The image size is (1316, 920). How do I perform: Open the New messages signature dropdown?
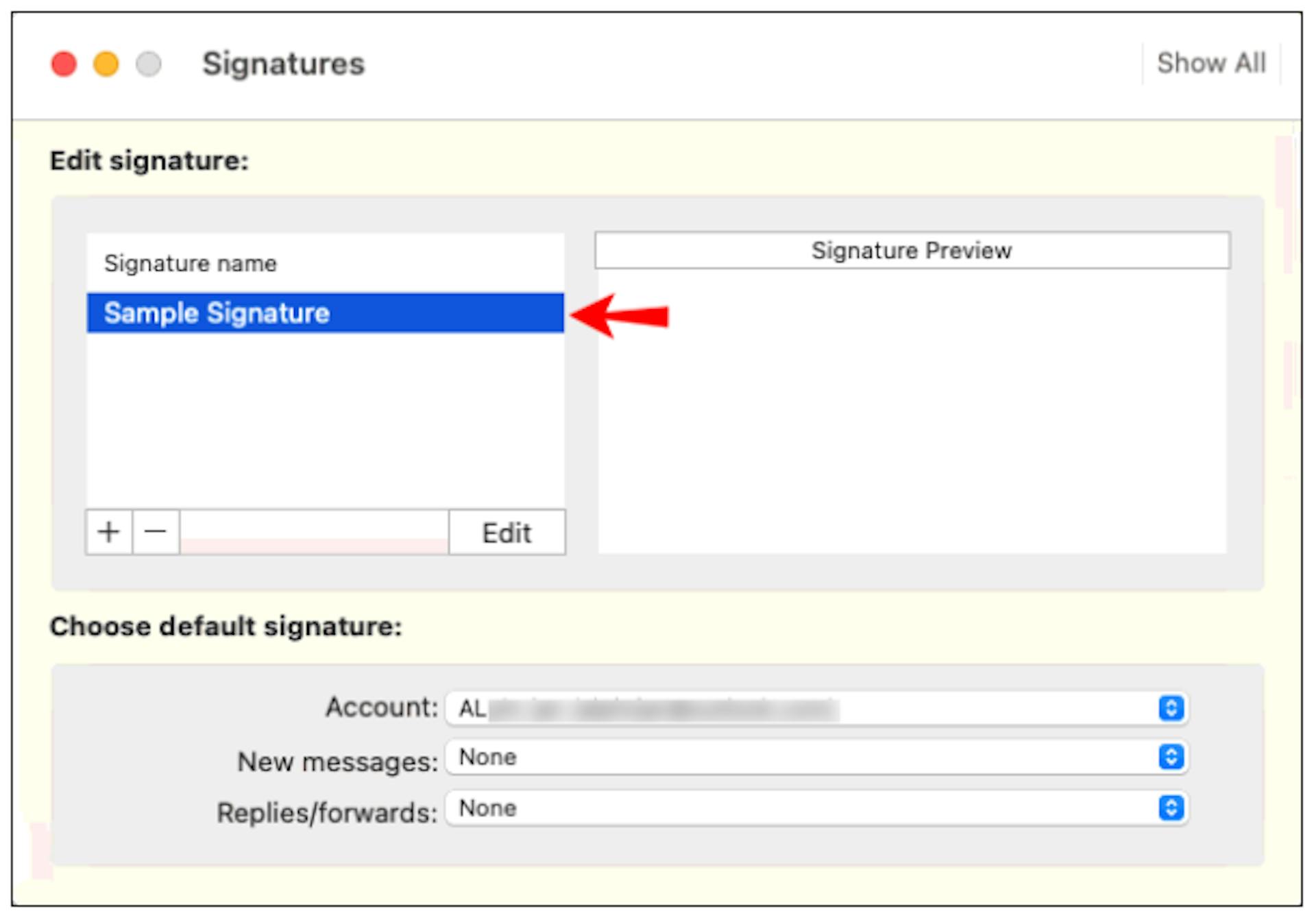tap(817, 757)
